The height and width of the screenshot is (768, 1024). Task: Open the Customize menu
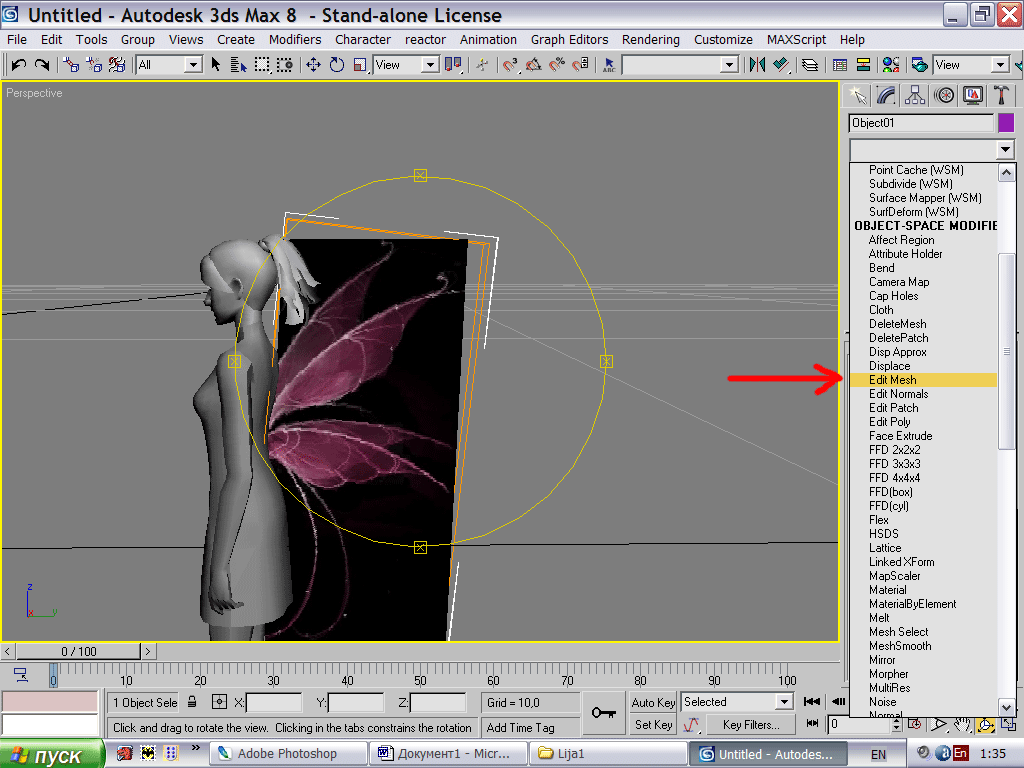tap(723, 40)
